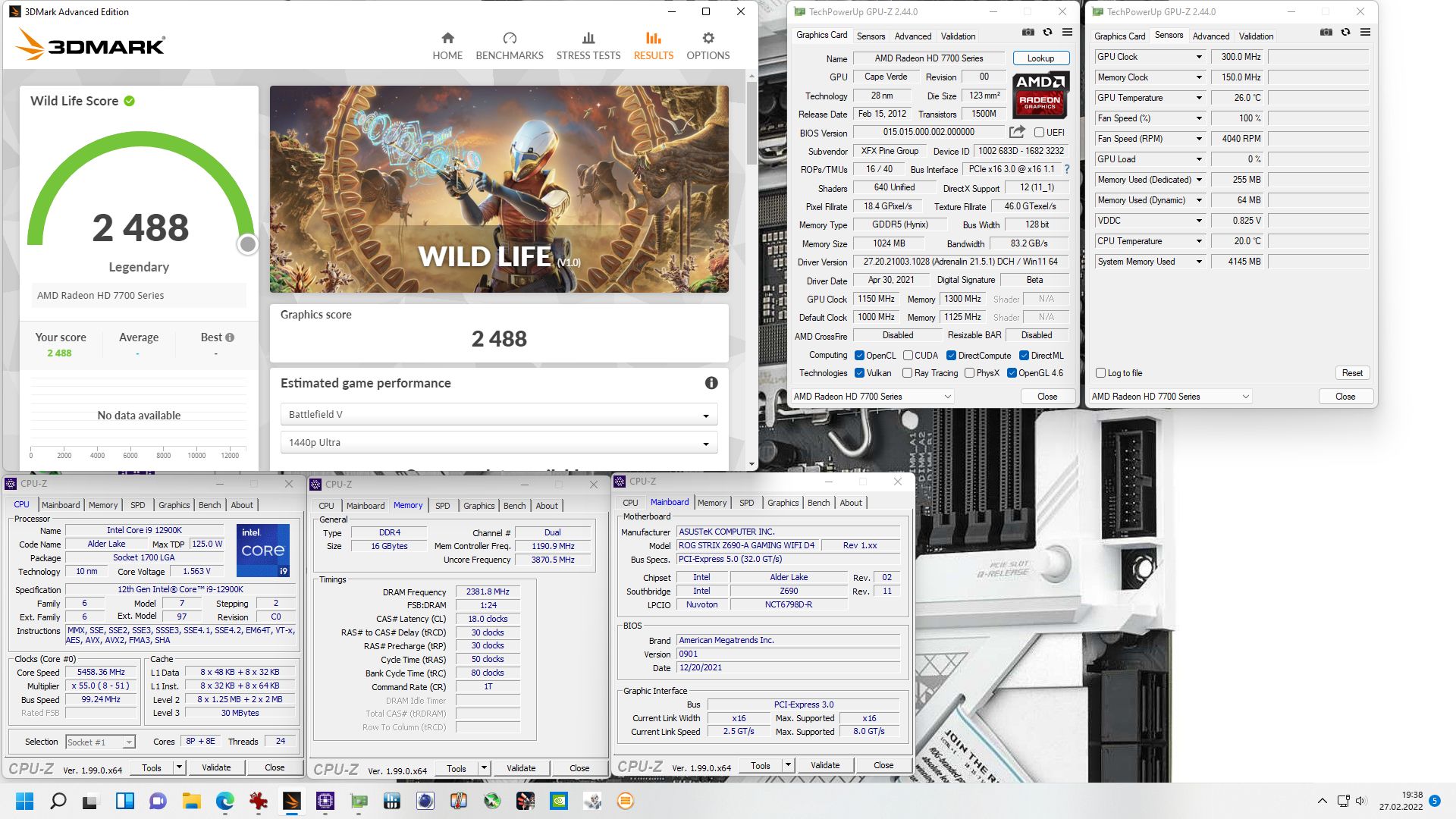Launch Microsoft Edge from the taskbar
The height and width of the screenshot is (819, 1456).
224,801
